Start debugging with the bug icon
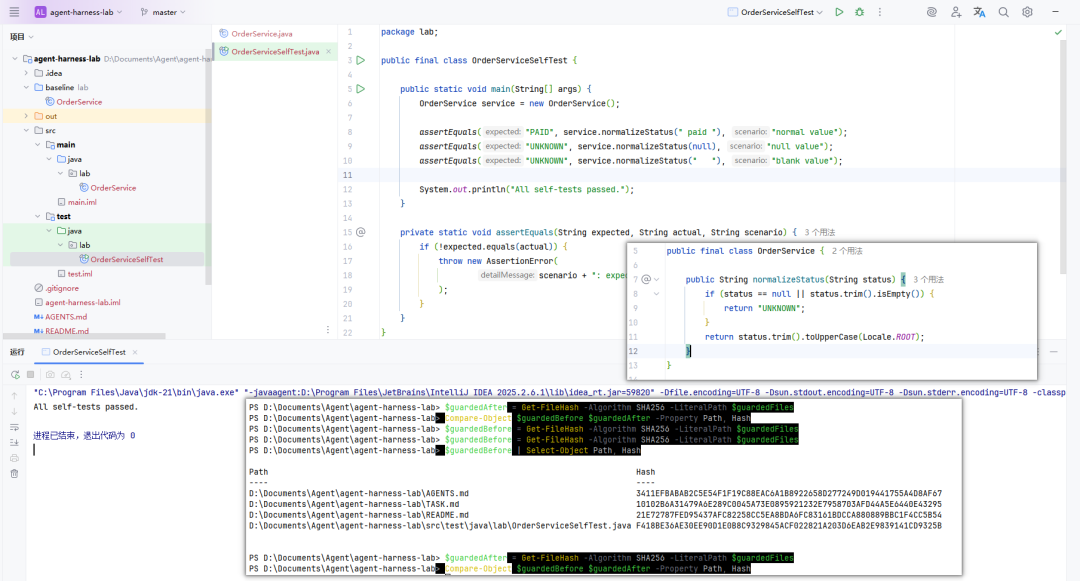 pos(860,12)
